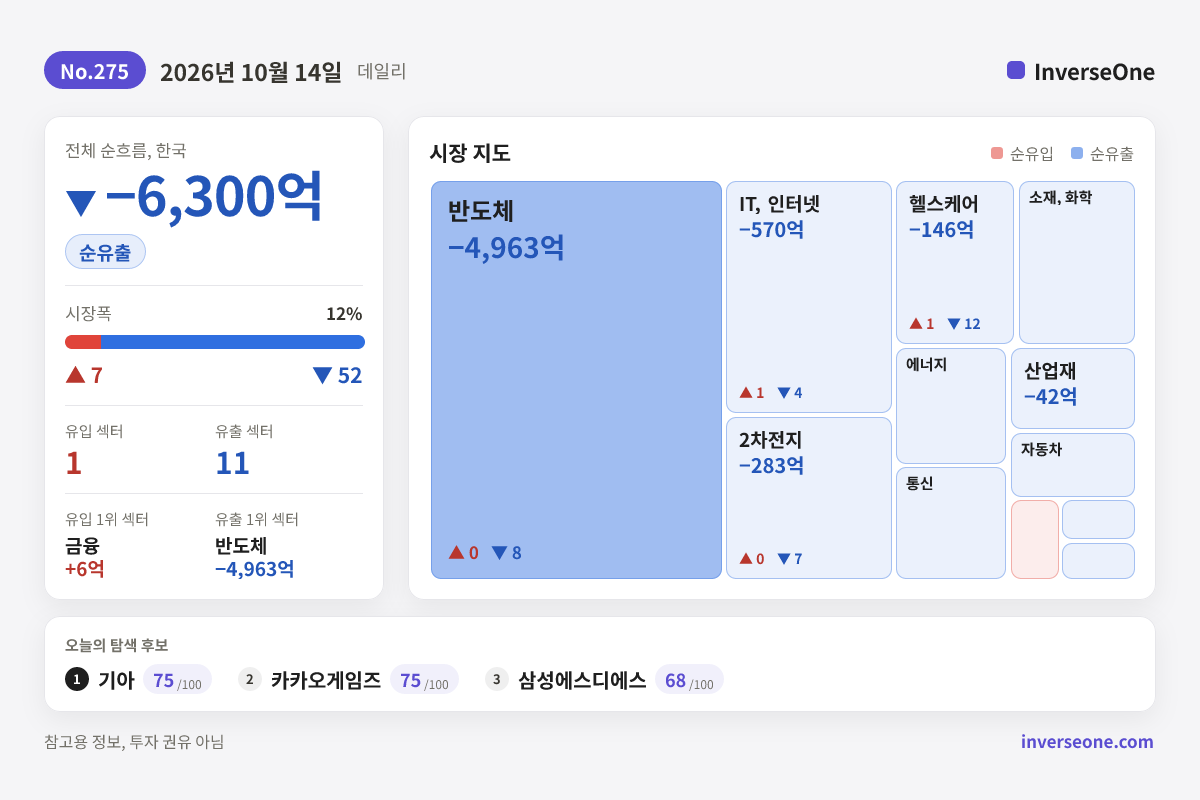Click the 전체 순흐름, 한국 label
Screen dimensions: 1200x800
point(126,150)
